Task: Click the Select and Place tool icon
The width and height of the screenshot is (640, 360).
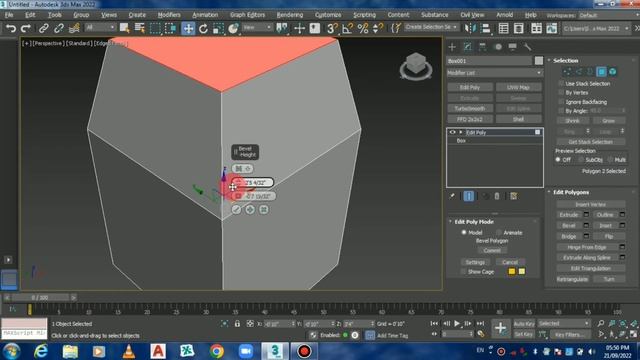Action: (233, 28)
